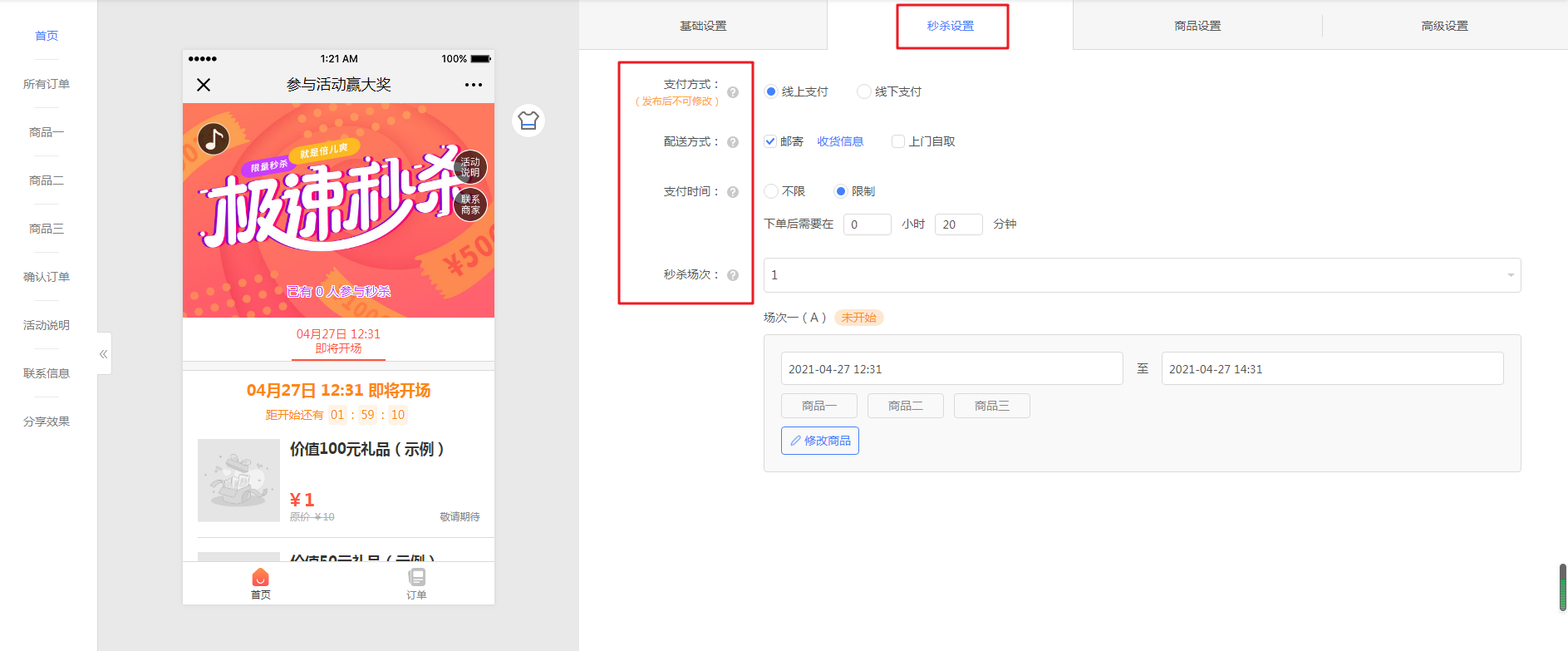1568x651 pixels.
Task: Tap the 订单 icon in phone footer
Action: (x=416, y=584)
